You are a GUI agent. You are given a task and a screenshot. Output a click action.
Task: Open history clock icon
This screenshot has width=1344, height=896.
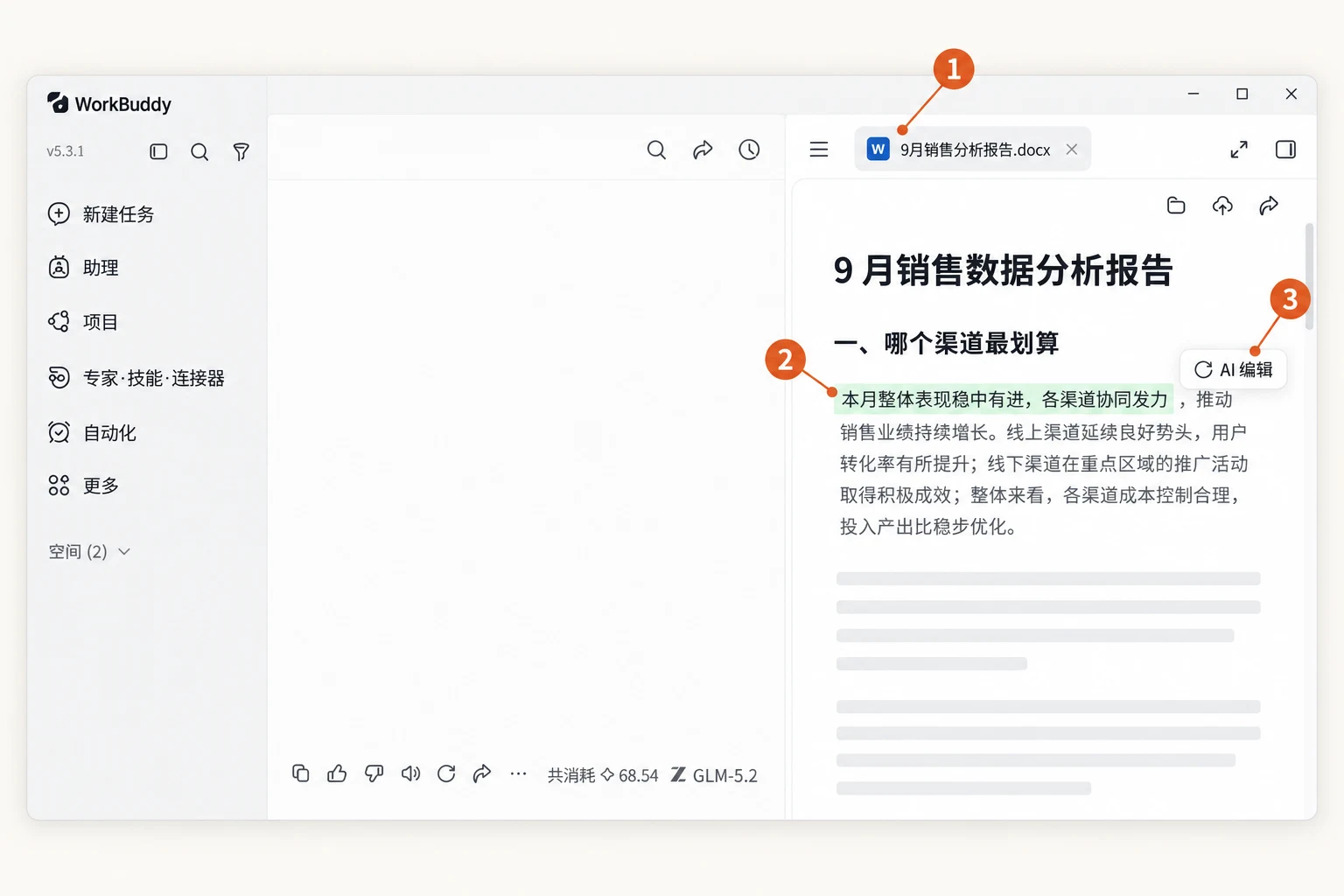749,150
